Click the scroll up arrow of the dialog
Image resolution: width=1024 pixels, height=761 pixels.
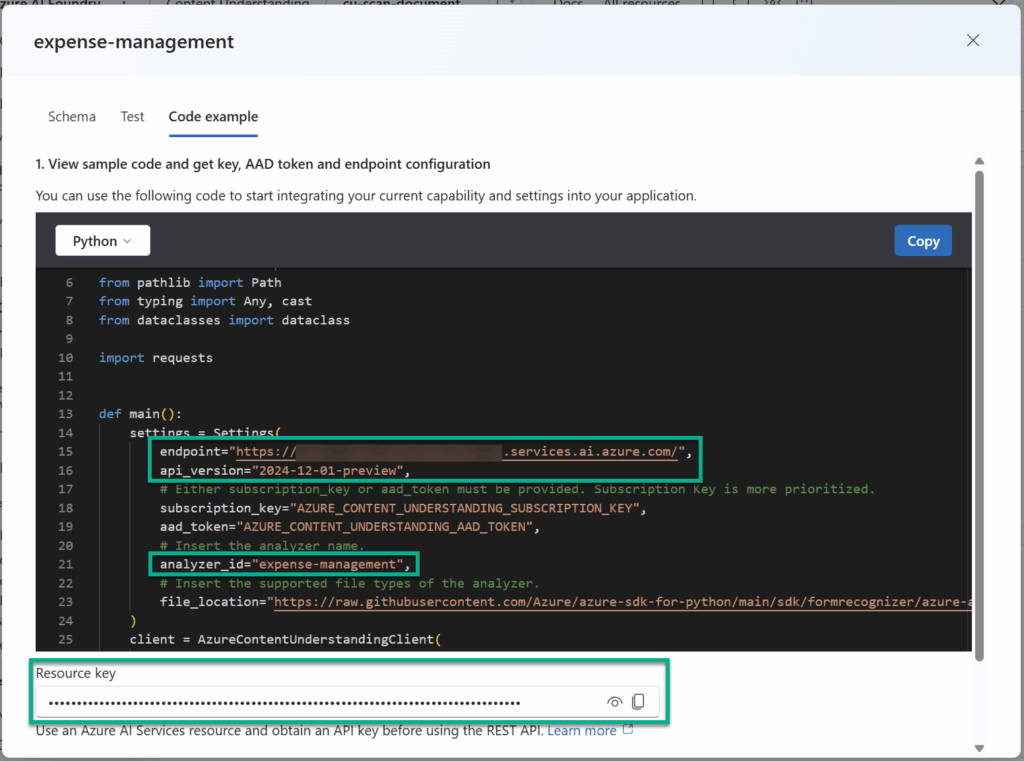coord(979,161)
